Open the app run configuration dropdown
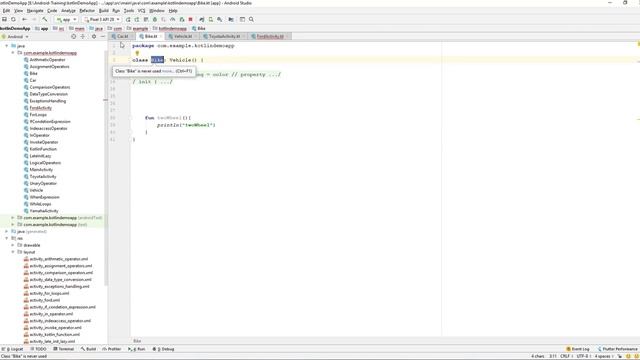 pyautogui.click(x=67, y=19)
